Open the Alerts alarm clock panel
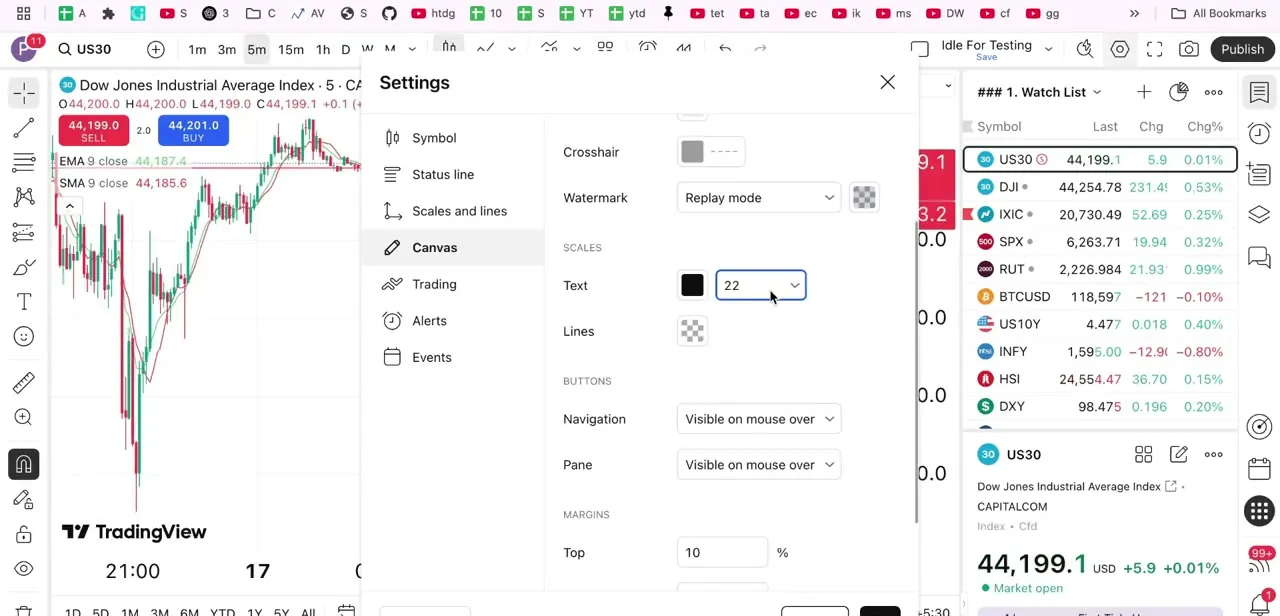The image size is (1280, 616). point(1259,134)
